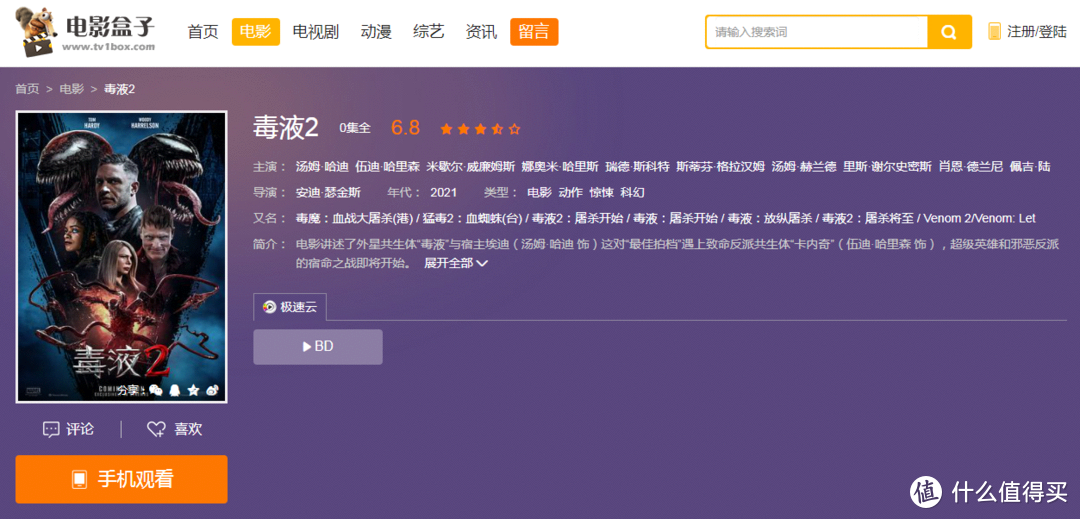Click the 6.8 rating score
Viewport: 1080px width, 519px height.
(x=405, y=128)
